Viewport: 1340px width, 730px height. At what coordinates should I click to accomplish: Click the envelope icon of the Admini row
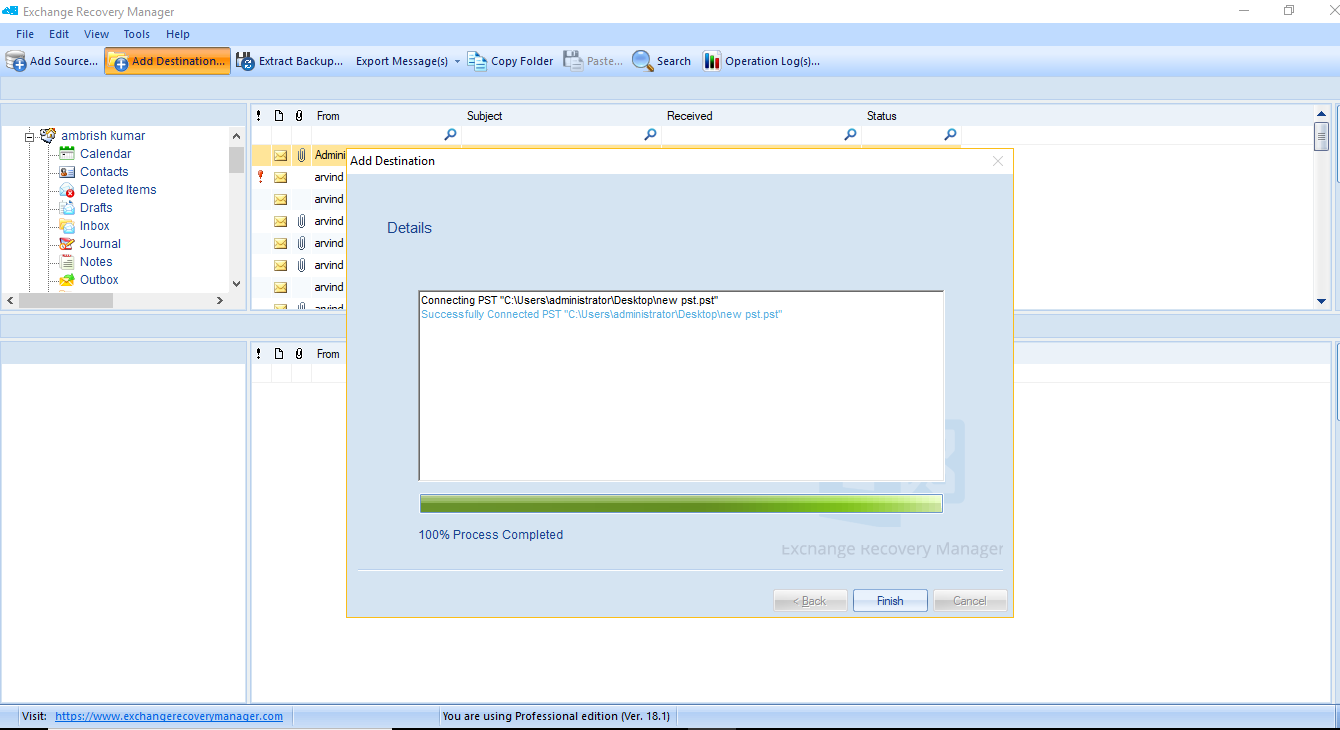(281, 155)
